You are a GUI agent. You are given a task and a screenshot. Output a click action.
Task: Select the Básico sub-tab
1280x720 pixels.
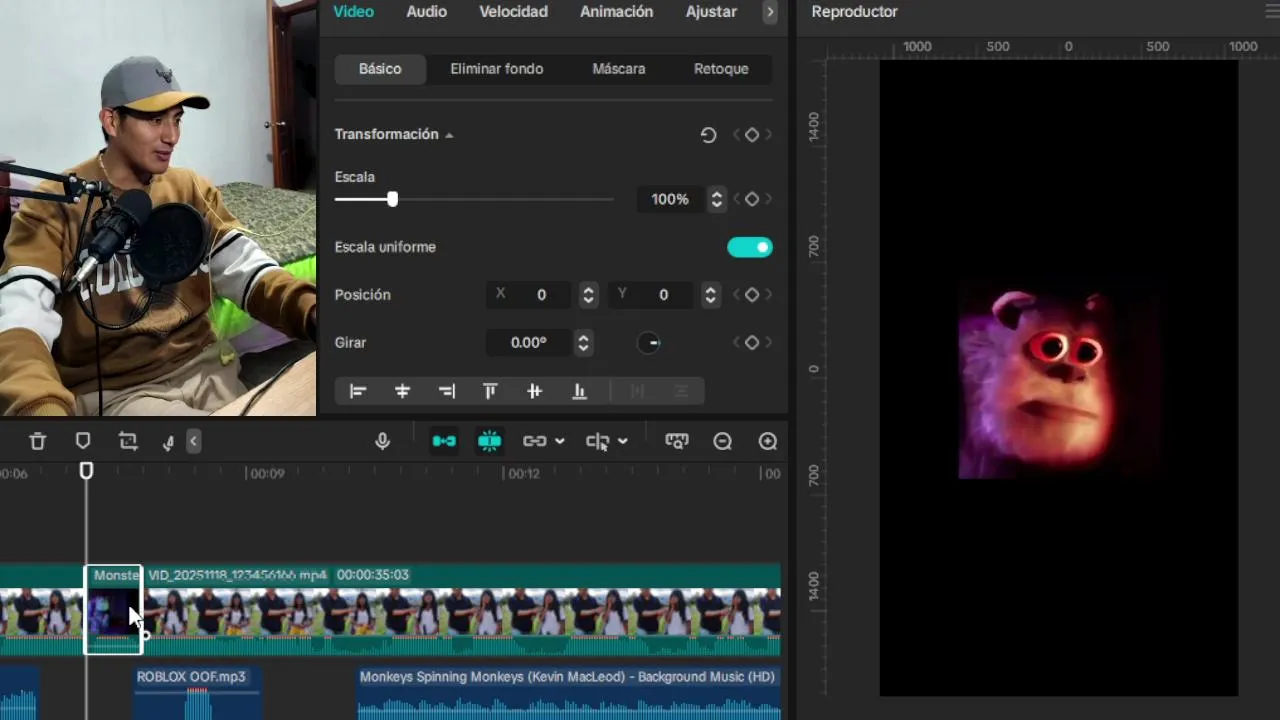[380, 69]
